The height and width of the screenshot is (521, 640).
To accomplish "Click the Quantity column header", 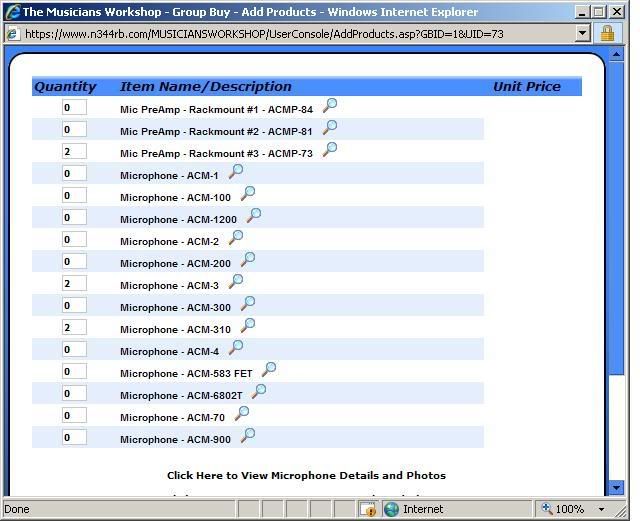I will tap(65, 87).
